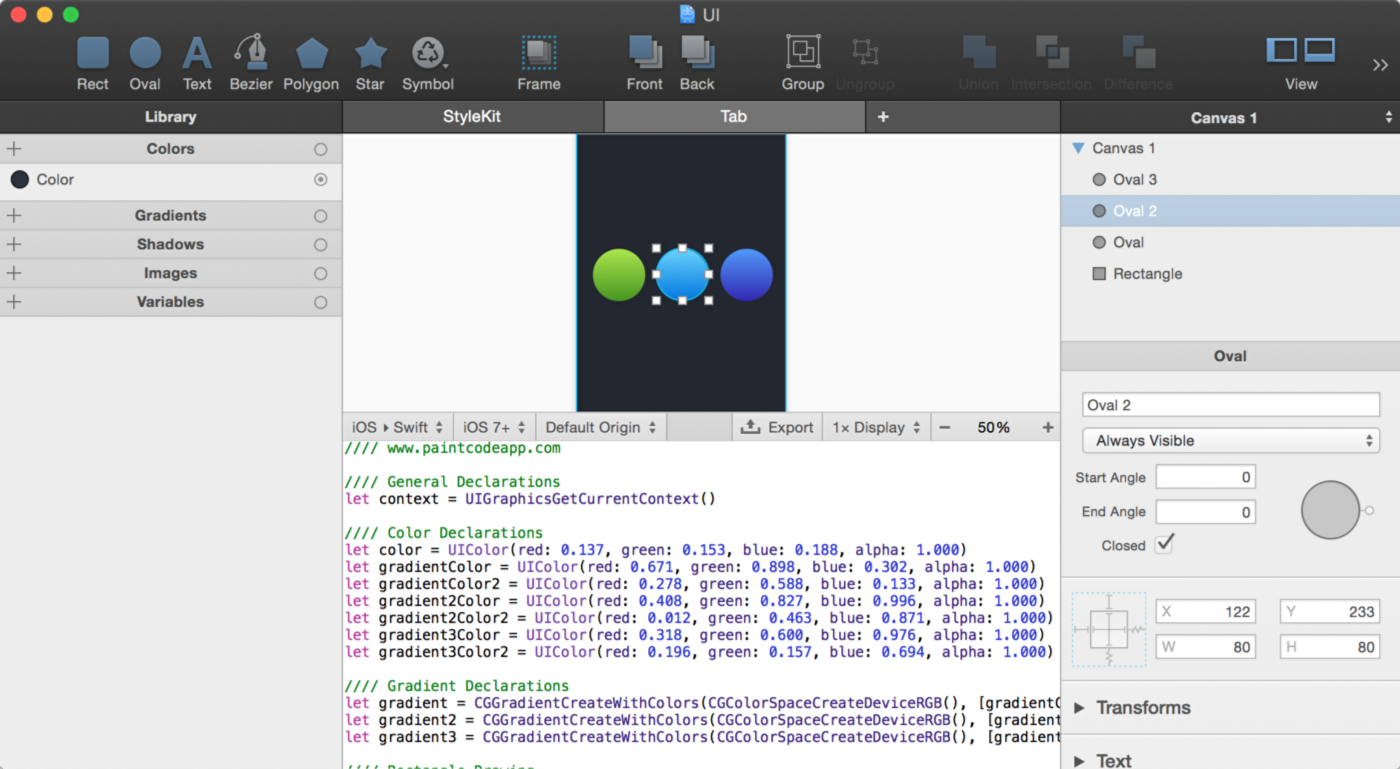Switch to the Tab tab
Viewport: 1400px width, 769px height.
734,117
